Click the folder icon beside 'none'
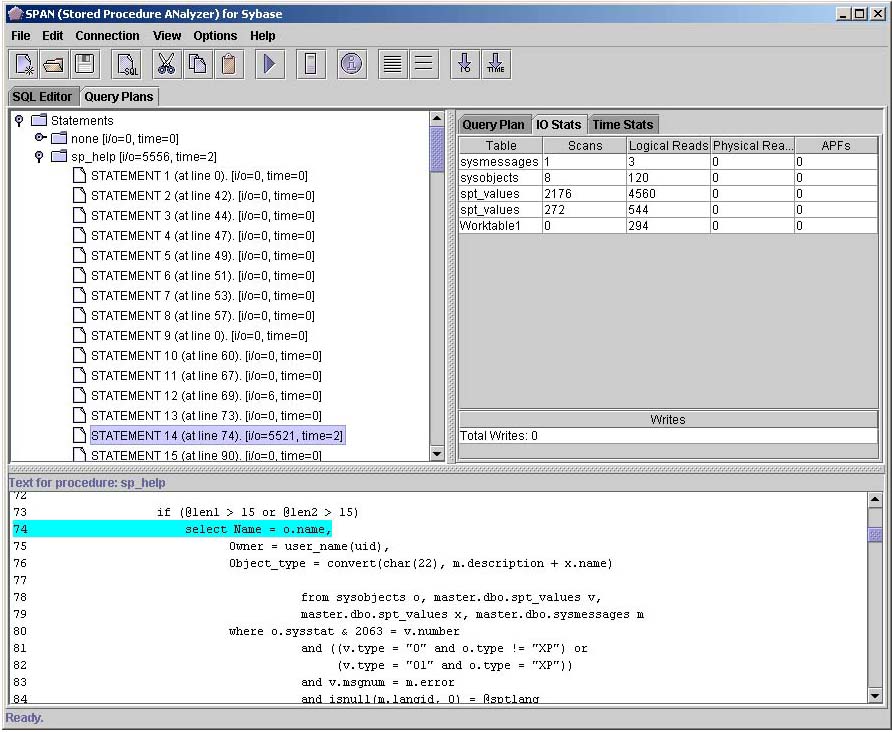This screenshot has width=892, height=732. [x=59, y=138]
